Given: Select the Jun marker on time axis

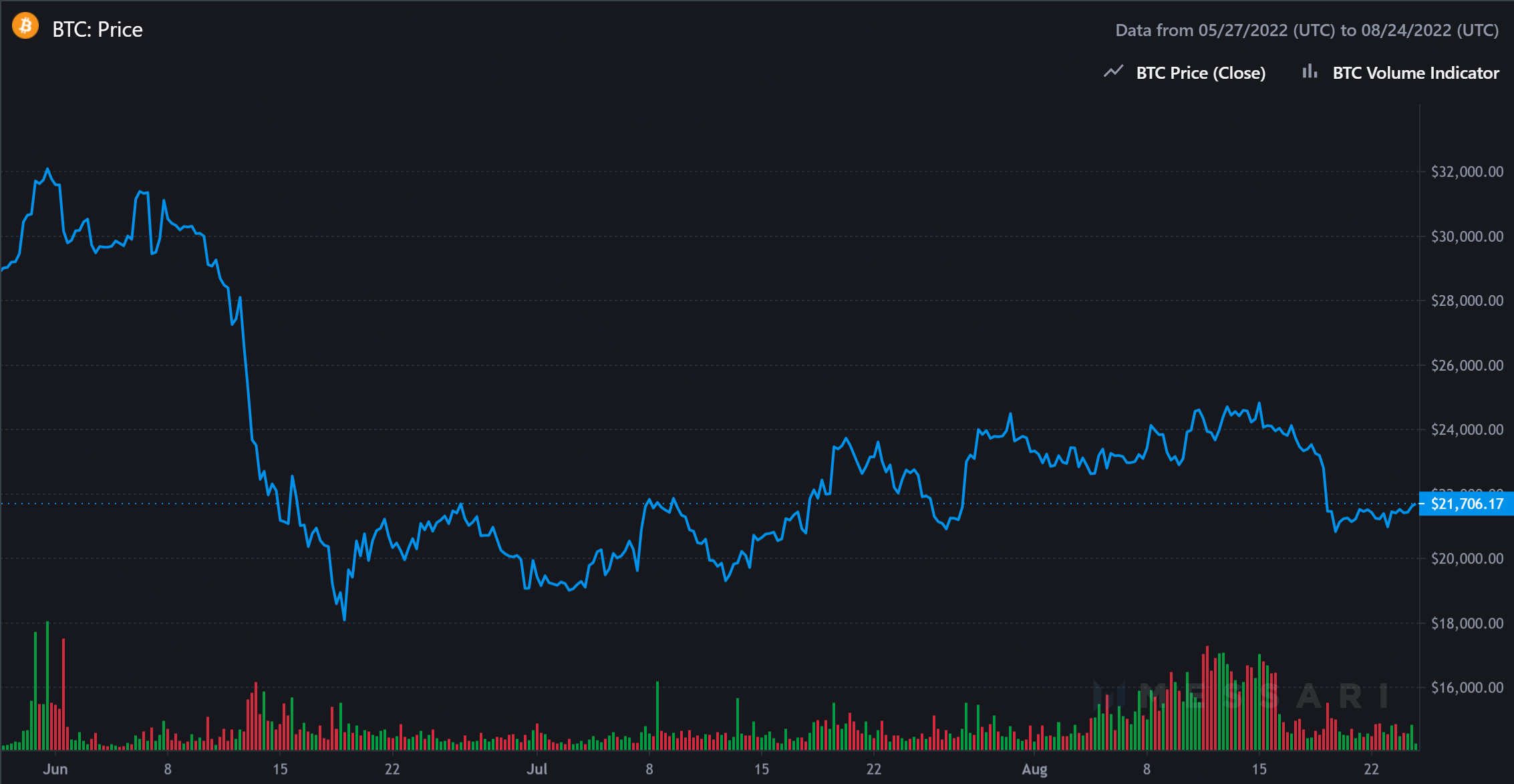Looking at the screenshot, I should (x=55, y=769).
